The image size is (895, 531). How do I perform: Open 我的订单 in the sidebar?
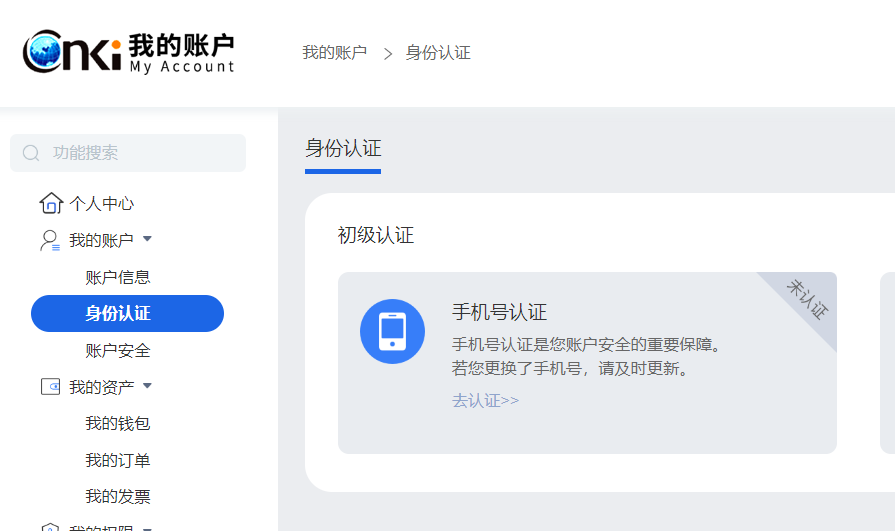[x=118, y=460]
